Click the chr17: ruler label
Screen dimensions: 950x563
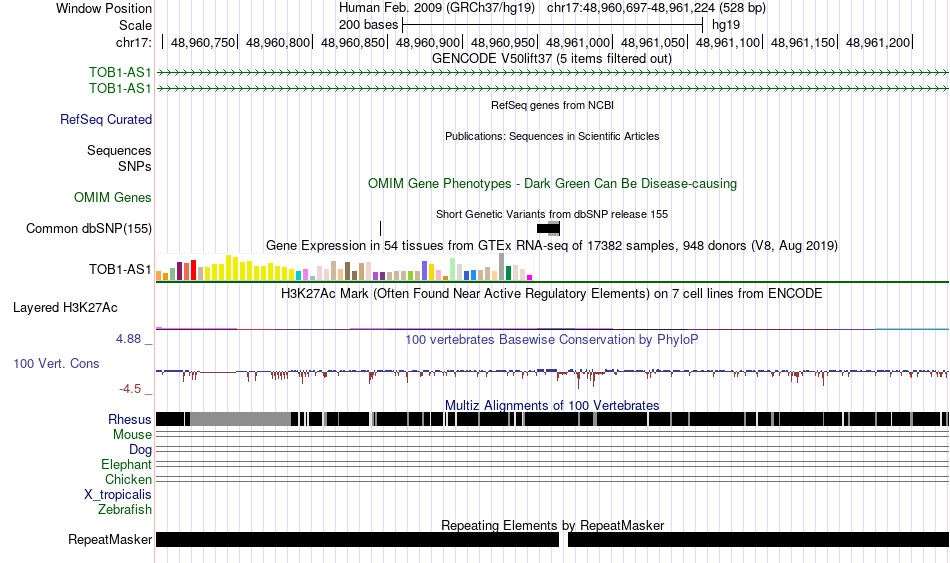tap(134, 42)
